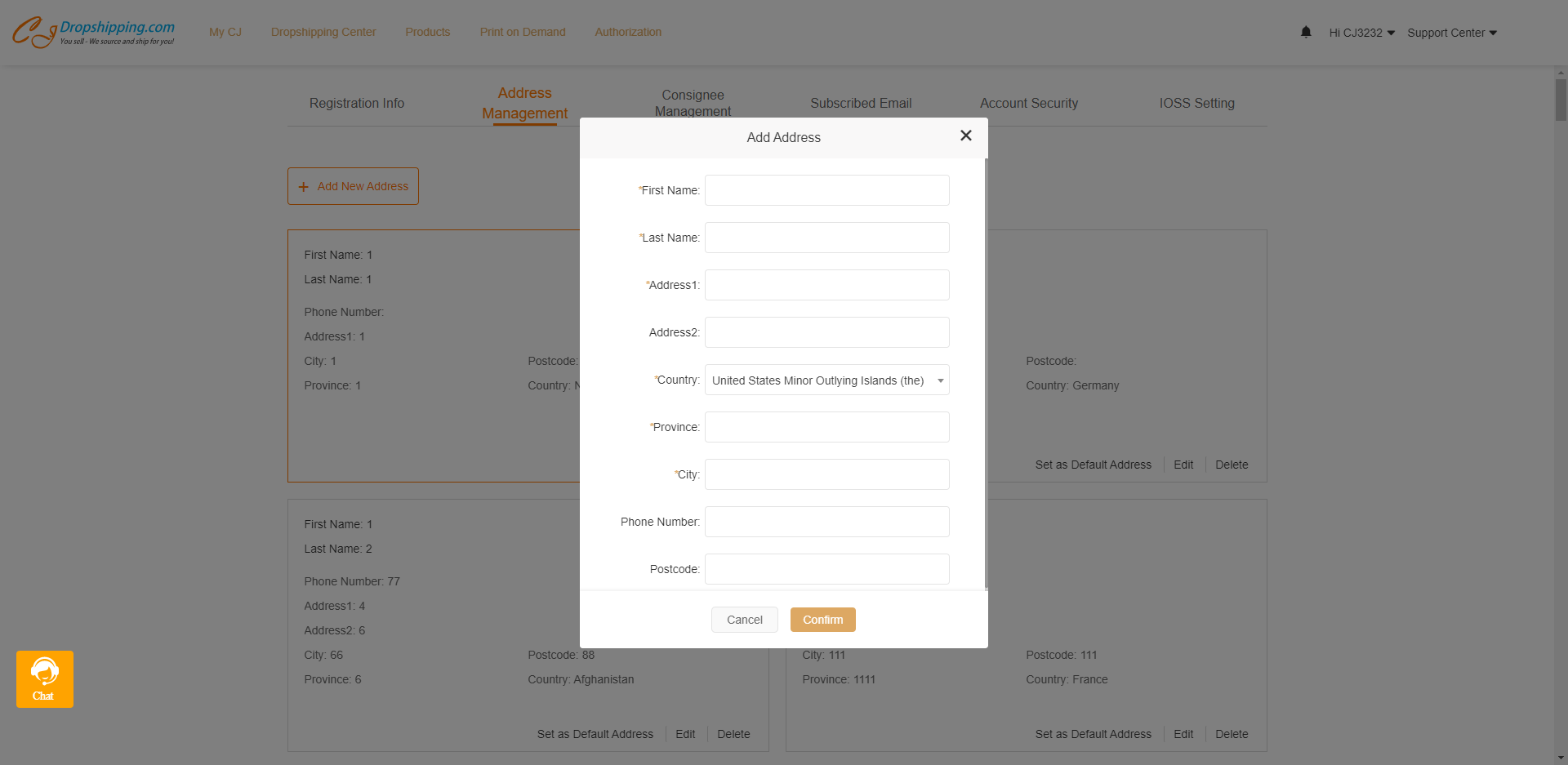Click inside the First Name input field

(826, 190)
